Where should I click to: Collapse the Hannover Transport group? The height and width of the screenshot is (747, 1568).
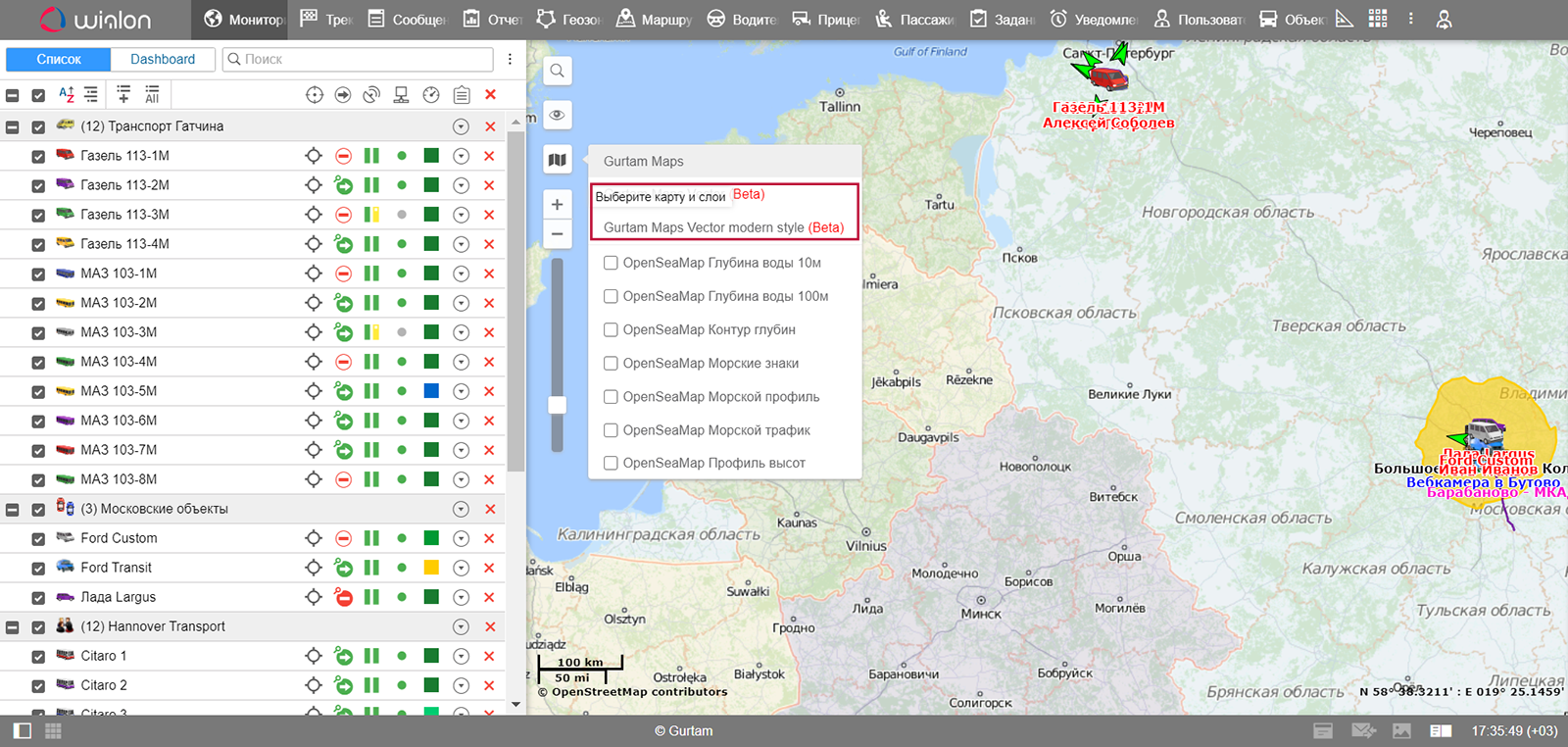pyautogui.click(x=13, y=627)
